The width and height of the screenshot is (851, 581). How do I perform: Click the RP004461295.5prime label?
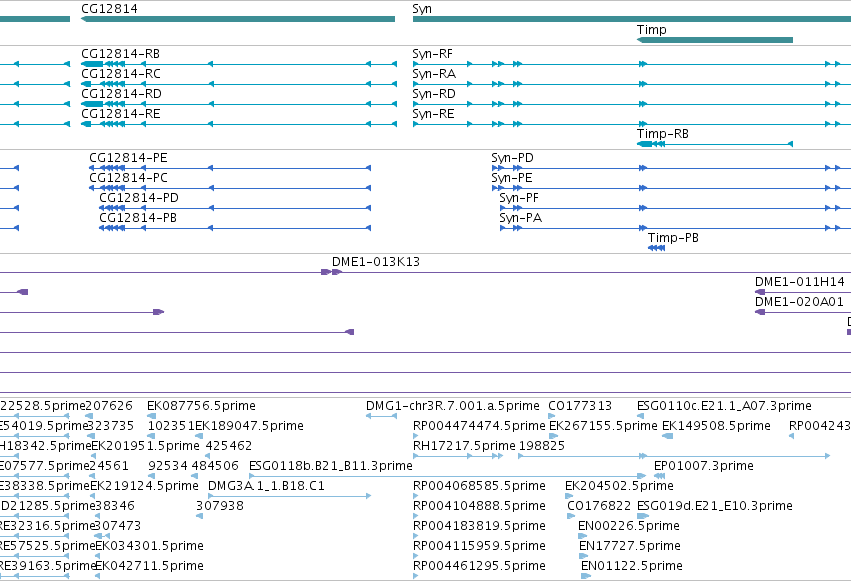479,566
